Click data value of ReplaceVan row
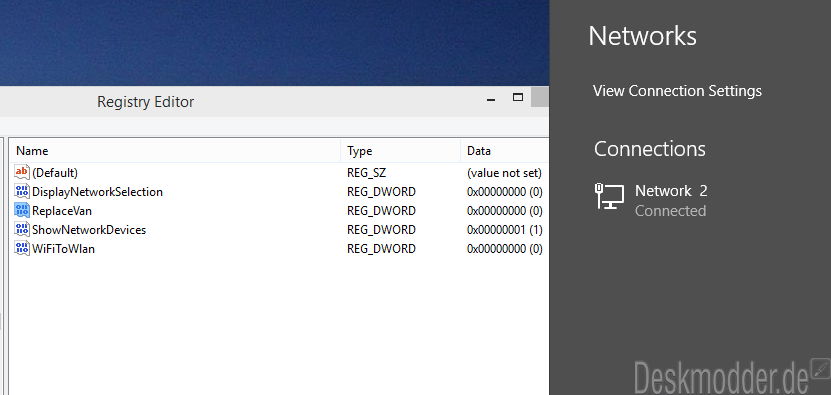 click(505, 211)
